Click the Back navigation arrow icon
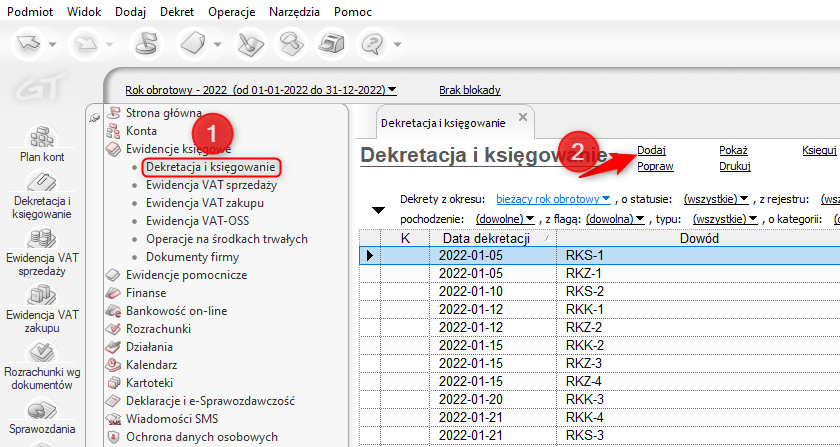Screen dimensions: 840x447 coord(29,44)
